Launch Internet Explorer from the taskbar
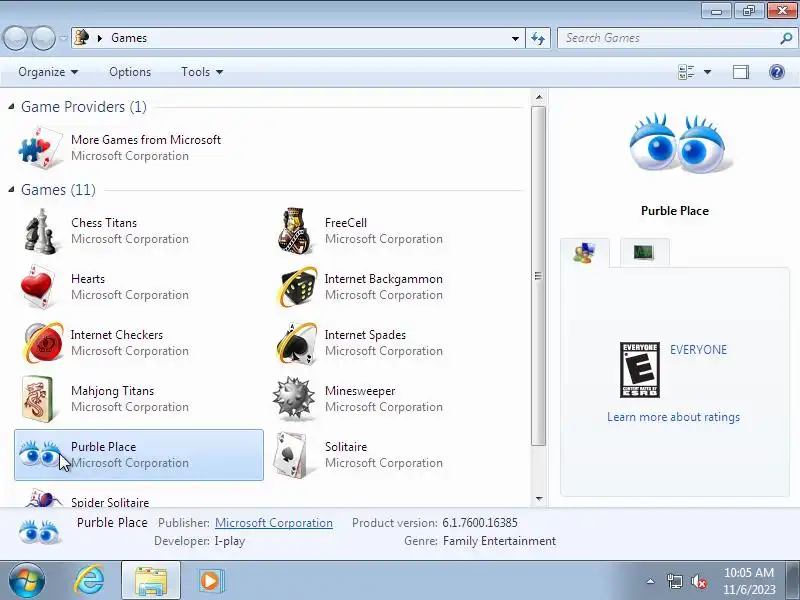The width and height of the screenshot is (800, 600). point(89,581)
